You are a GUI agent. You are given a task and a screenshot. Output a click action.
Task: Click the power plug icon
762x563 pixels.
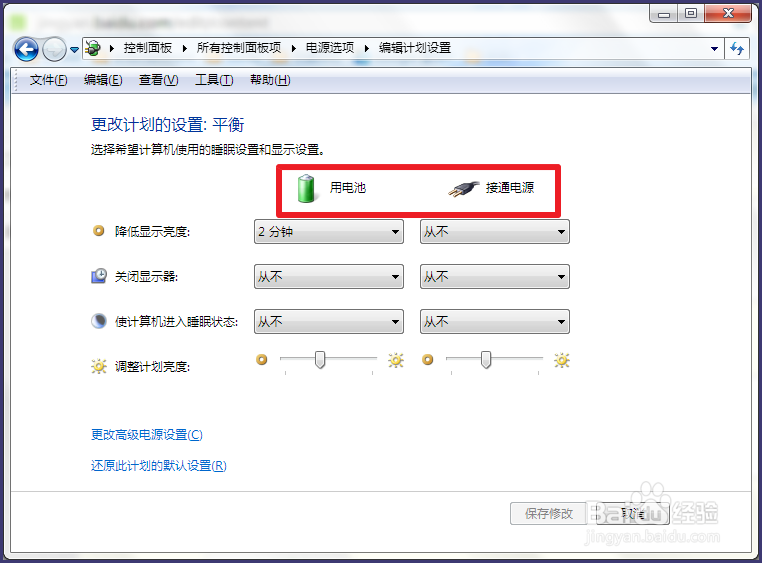pos(463,188)
